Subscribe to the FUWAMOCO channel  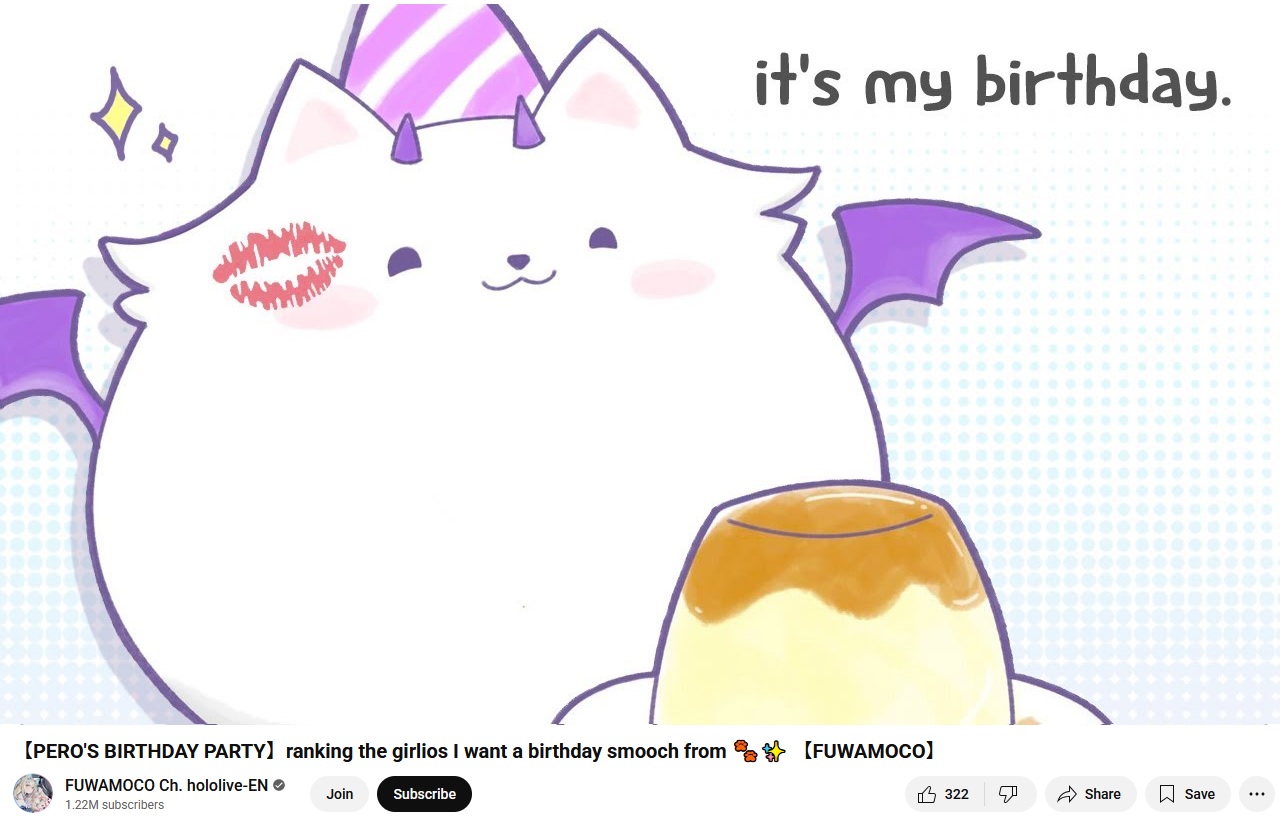click(424, 794)
